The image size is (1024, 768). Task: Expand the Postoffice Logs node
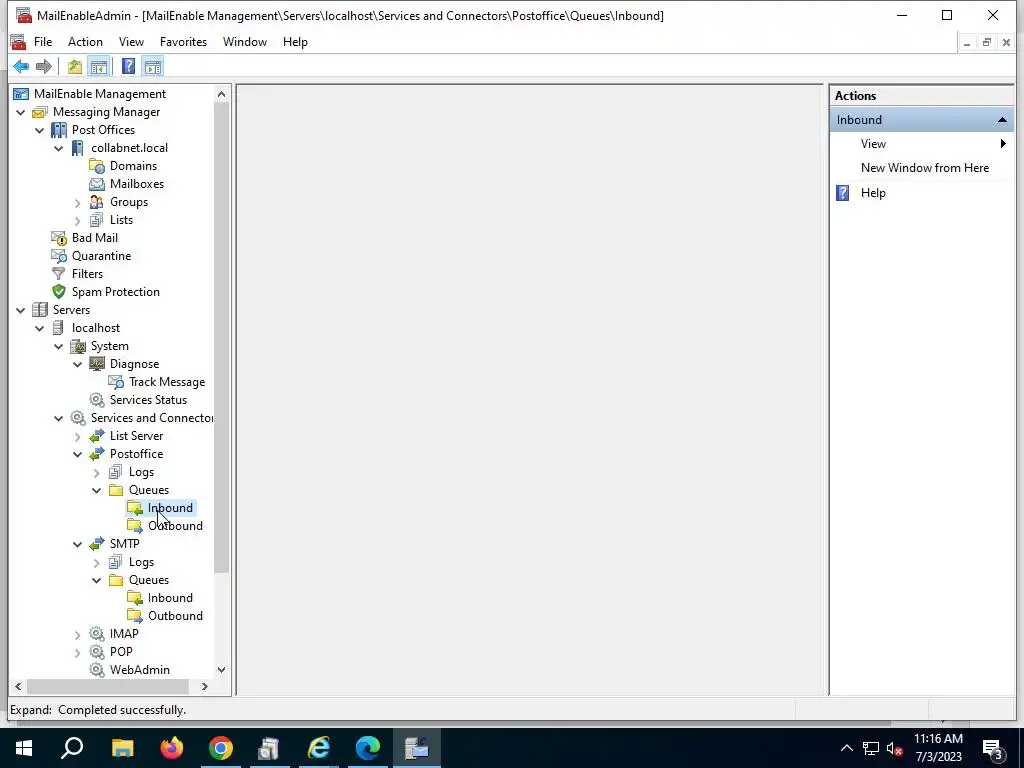[x=97, y=472]
